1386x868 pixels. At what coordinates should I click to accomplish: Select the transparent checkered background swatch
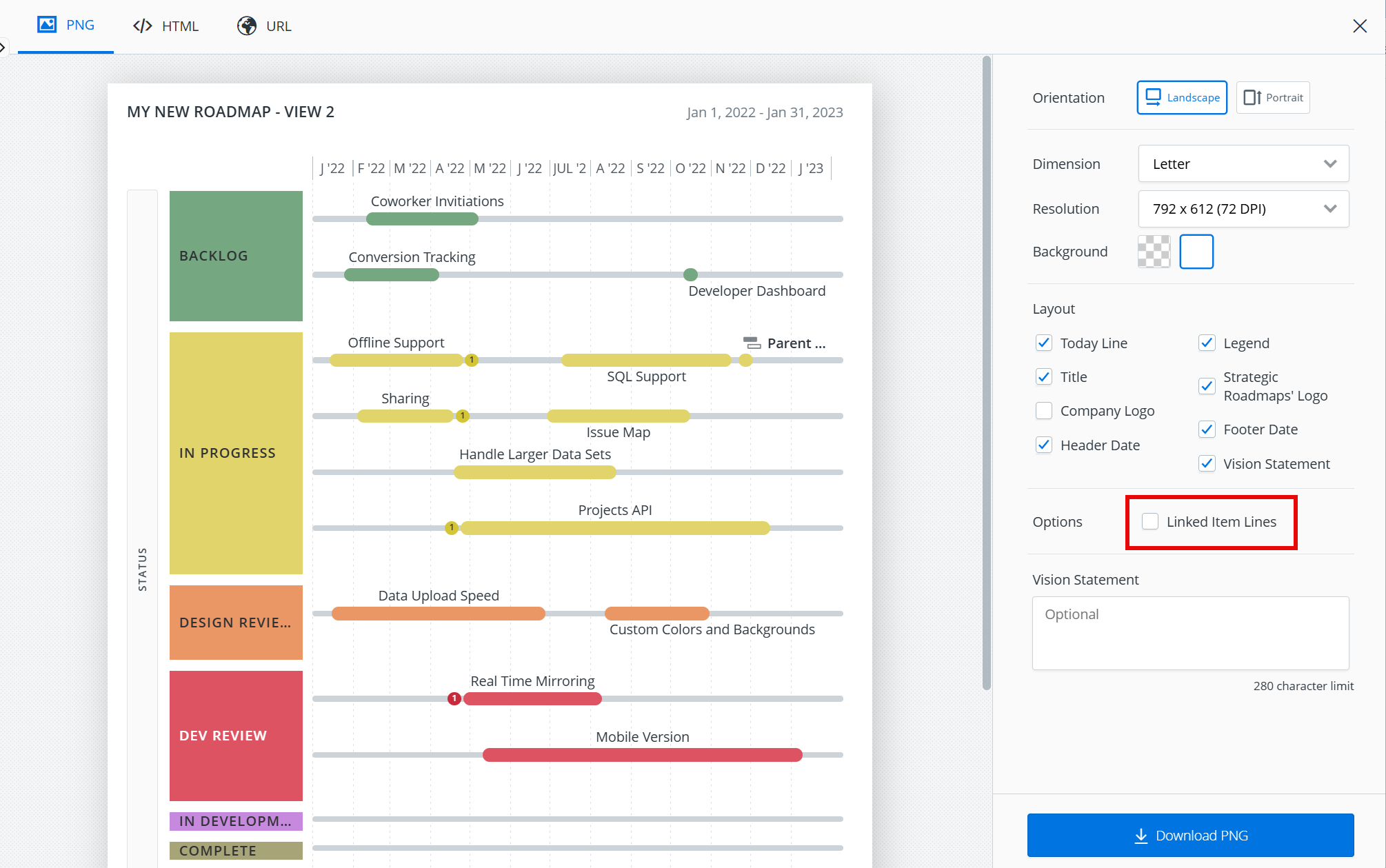point(1154,252)
